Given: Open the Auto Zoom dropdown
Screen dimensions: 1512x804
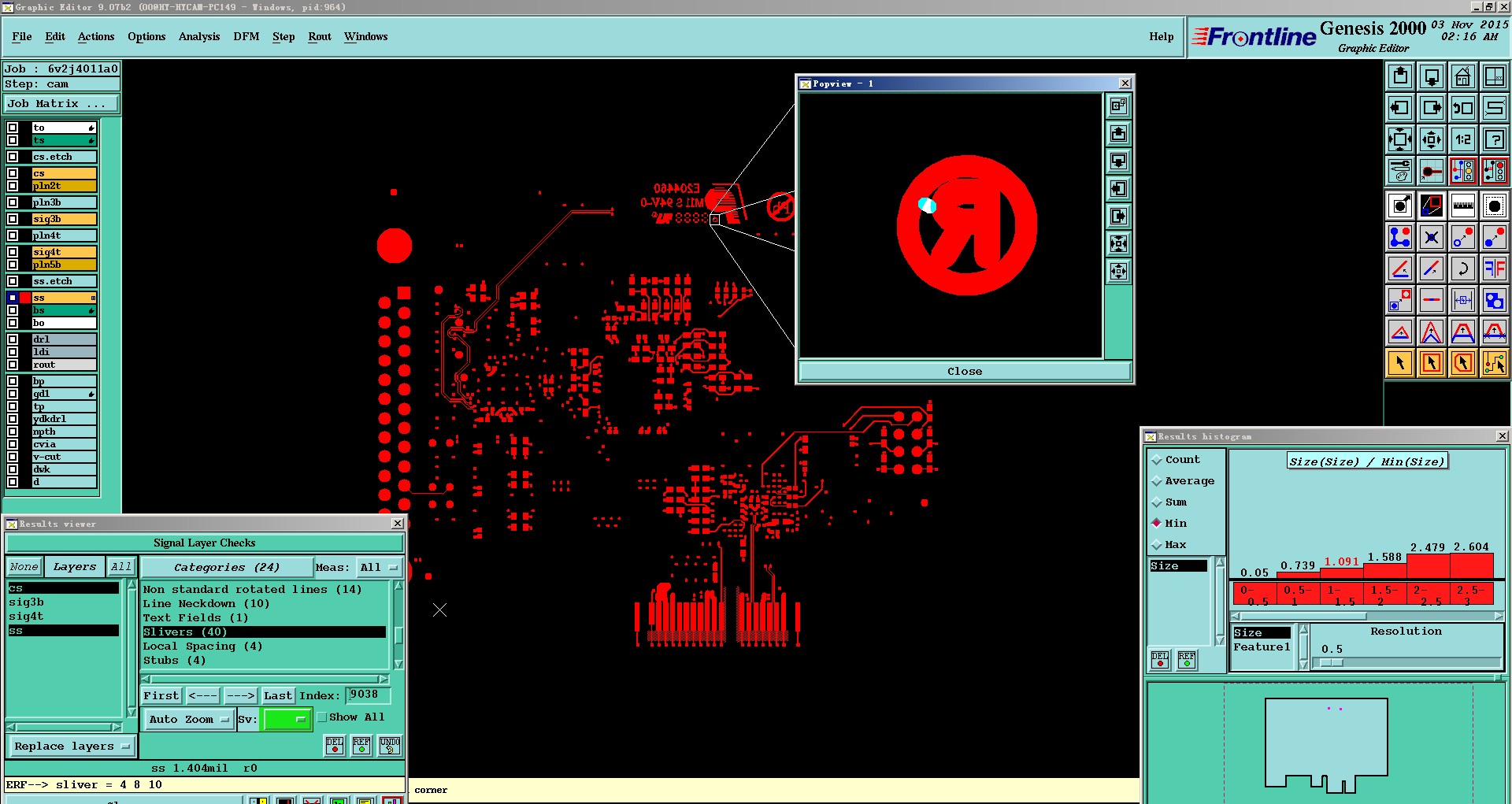Looking at the screenshot, I should (x=189, y=719).
